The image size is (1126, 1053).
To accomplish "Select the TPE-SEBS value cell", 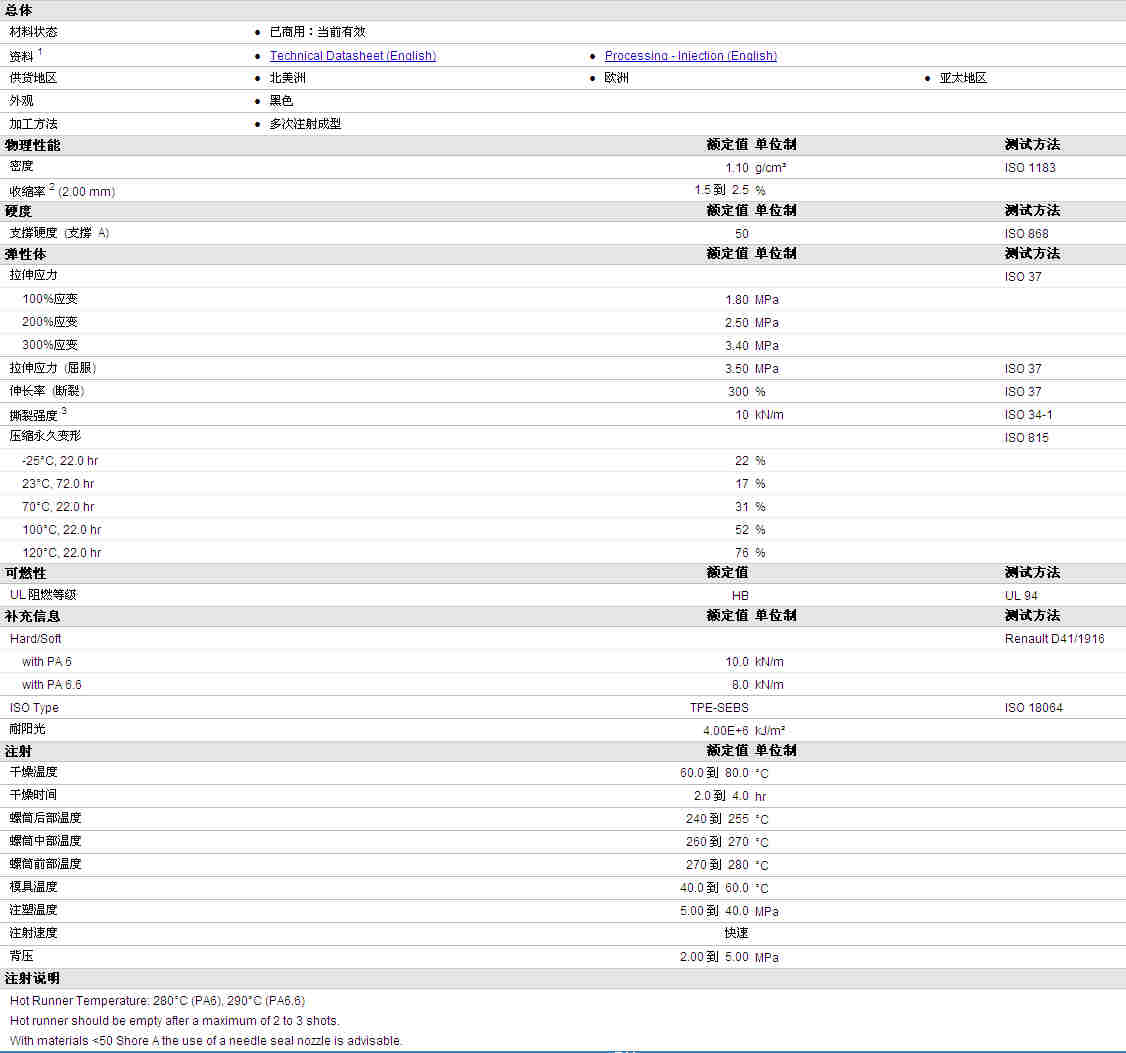I will click(x=719, y=708).
